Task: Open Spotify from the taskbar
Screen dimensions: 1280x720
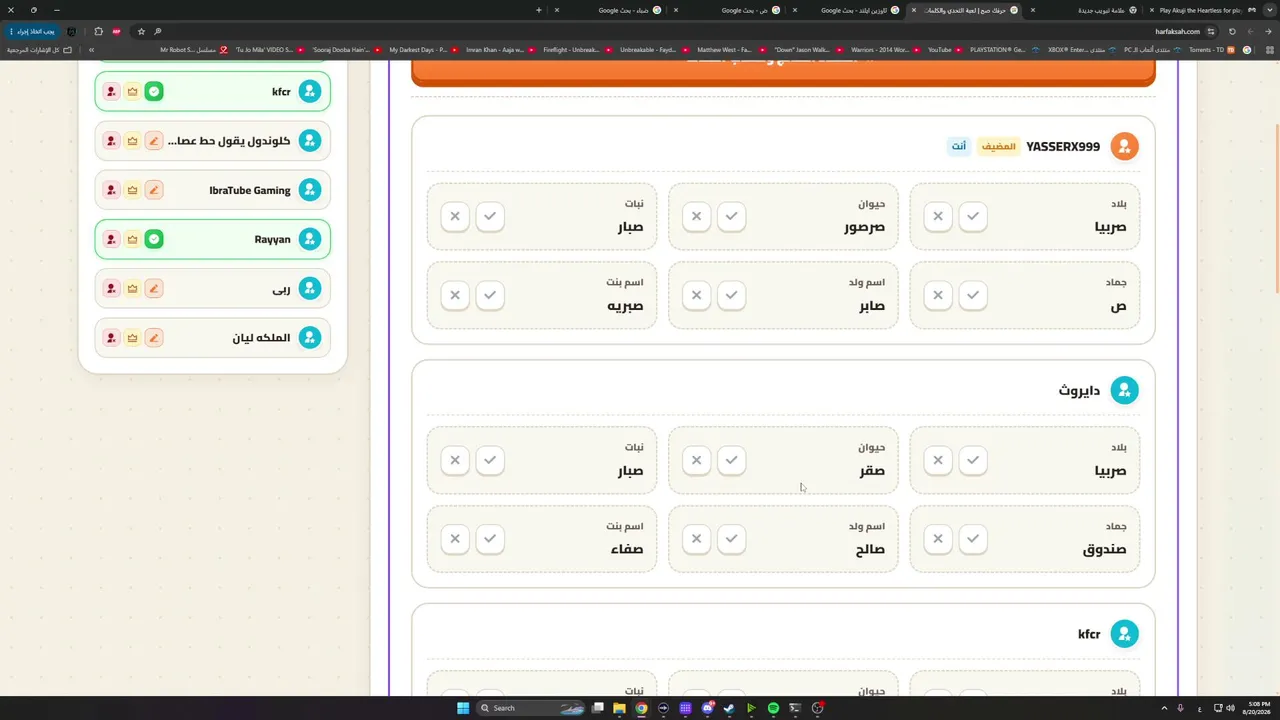Action: pos(773,708)
